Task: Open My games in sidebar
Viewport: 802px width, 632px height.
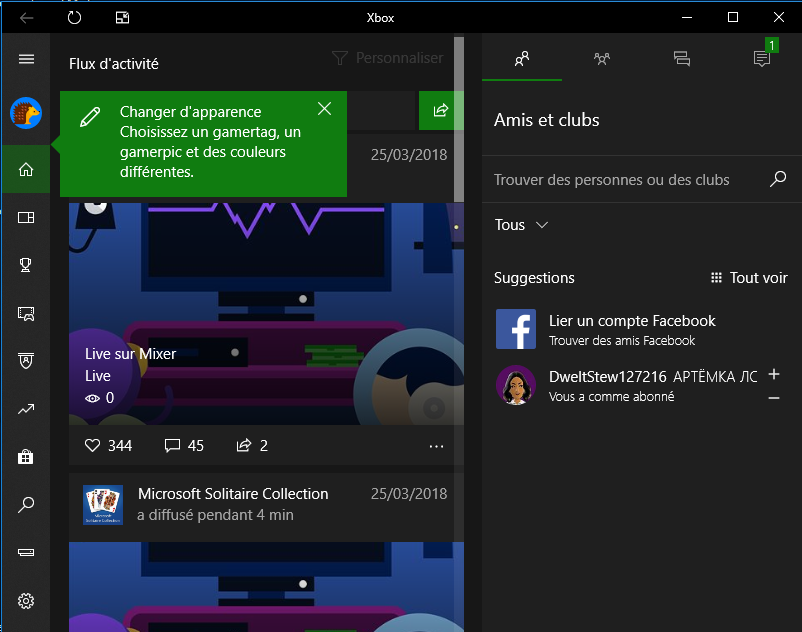Action: (x=26, y=217)
